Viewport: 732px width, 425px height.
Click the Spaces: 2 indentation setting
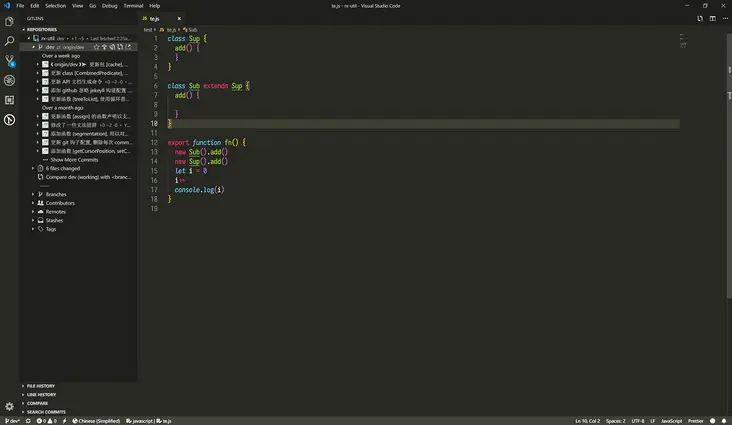pyautogui.click(x=616, y=421)
